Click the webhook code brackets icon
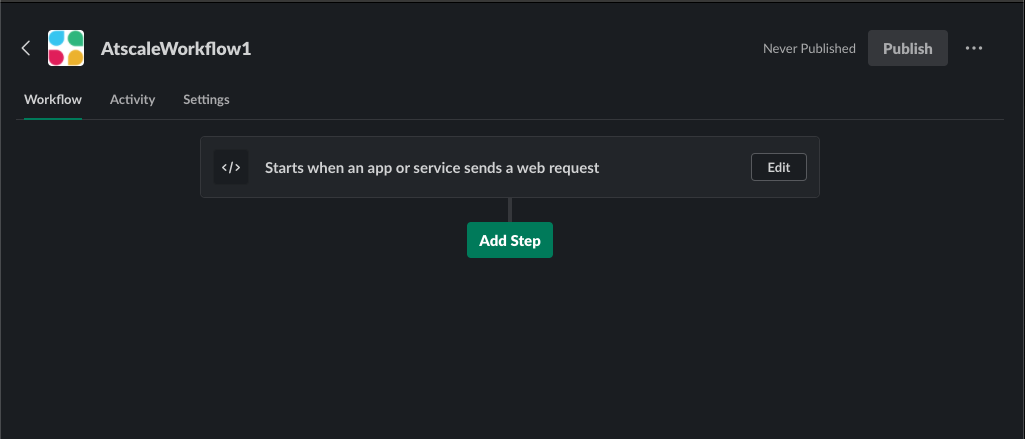 coord(231,167)
